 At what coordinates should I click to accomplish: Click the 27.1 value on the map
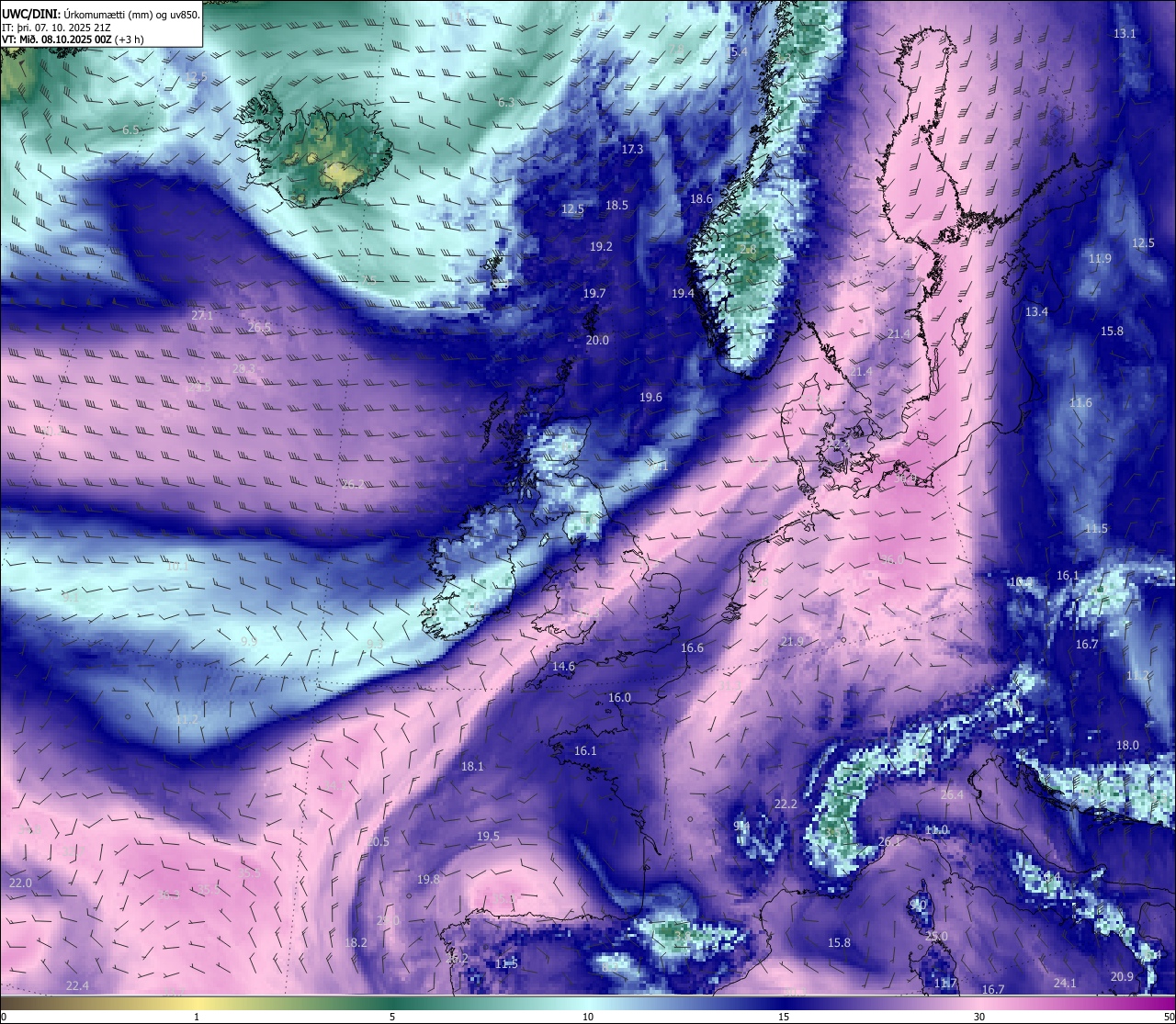[202, 315]
